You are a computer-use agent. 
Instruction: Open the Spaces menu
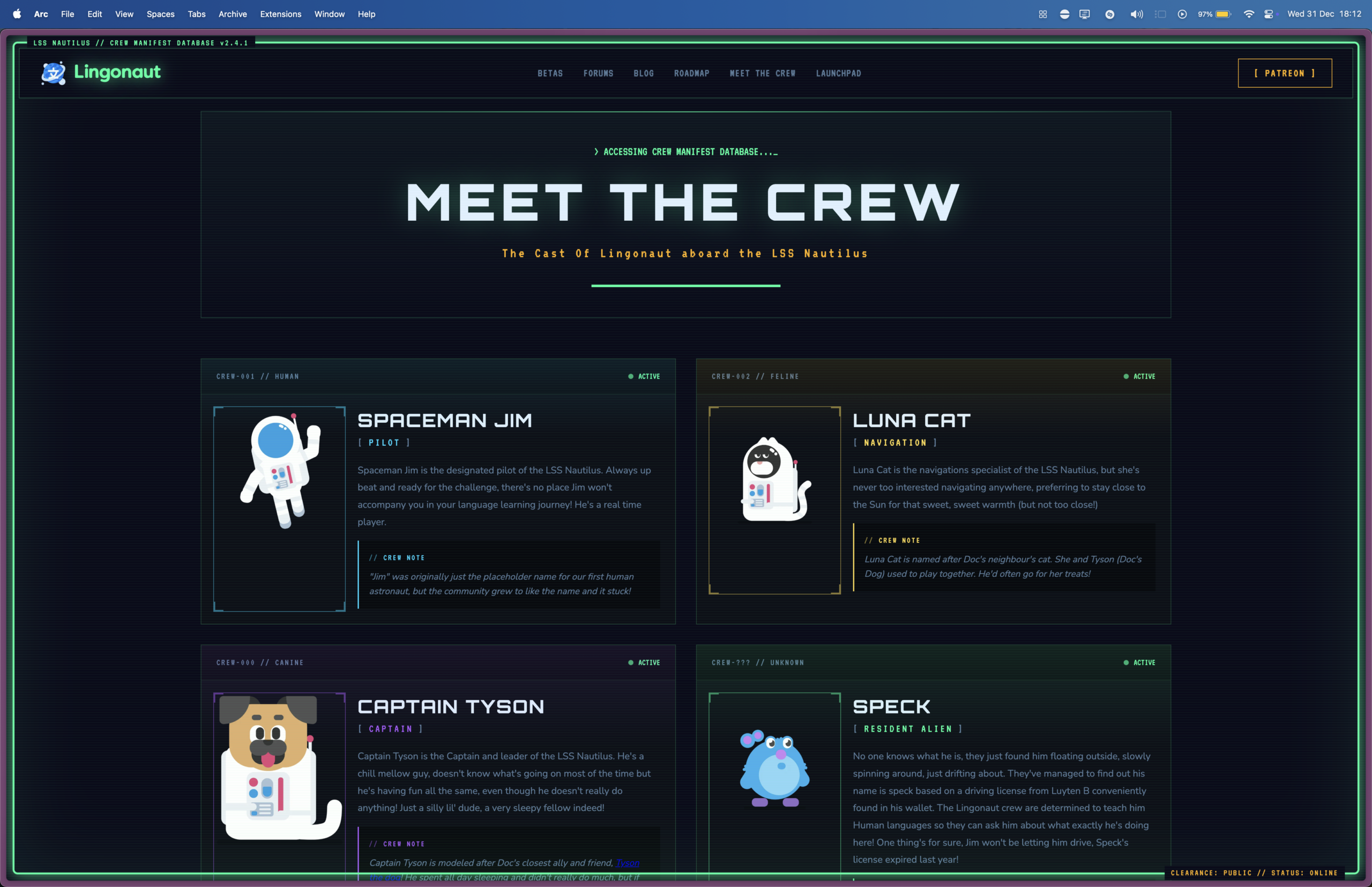click(160, 14)
